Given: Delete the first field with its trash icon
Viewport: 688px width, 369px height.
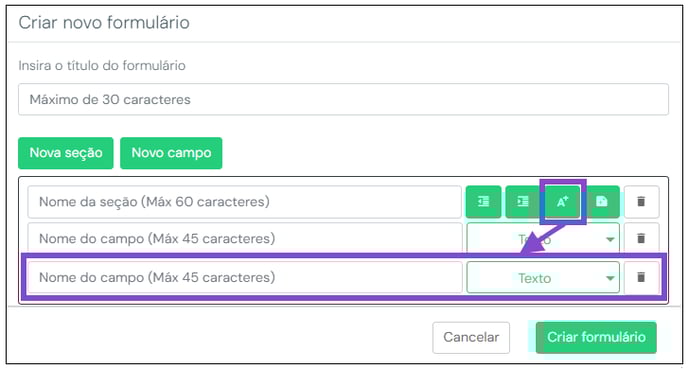Looking at the screenshot, I should coord(641,238).
